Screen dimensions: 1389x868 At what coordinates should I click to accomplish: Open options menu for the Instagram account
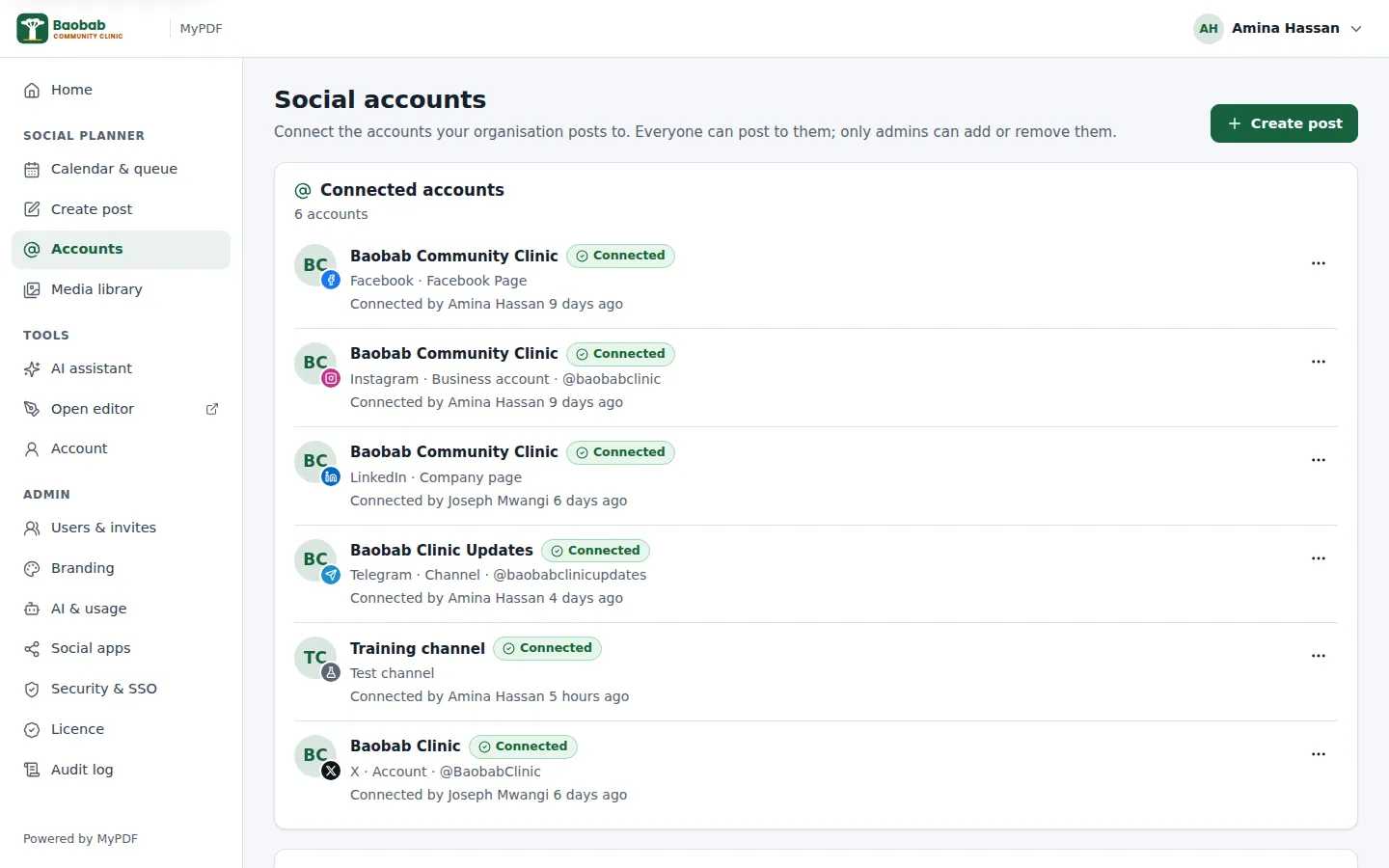[x=1319, y=362]
